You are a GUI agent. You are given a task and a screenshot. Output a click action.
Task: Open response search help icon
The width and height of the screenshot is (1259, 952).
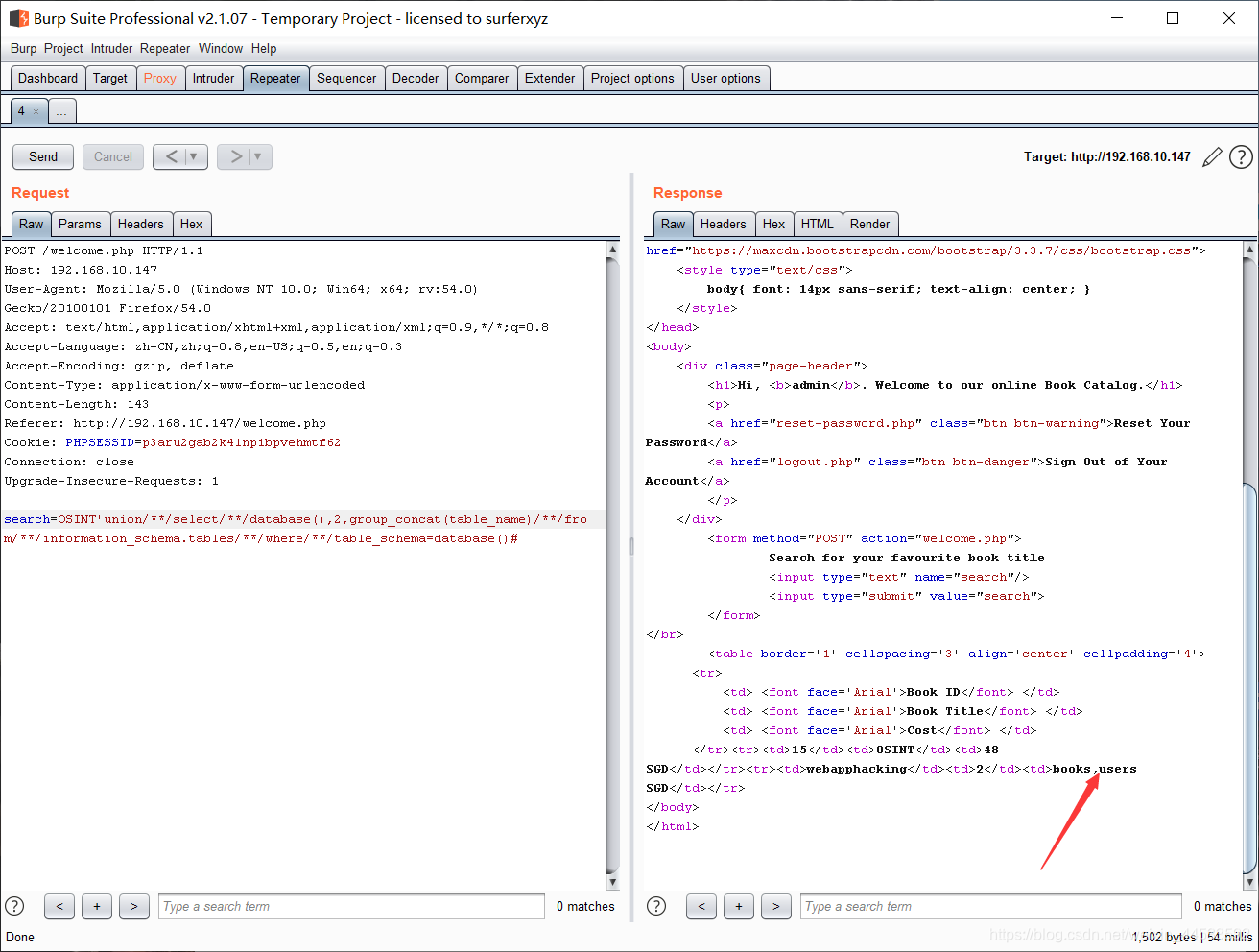pos(656,906)
